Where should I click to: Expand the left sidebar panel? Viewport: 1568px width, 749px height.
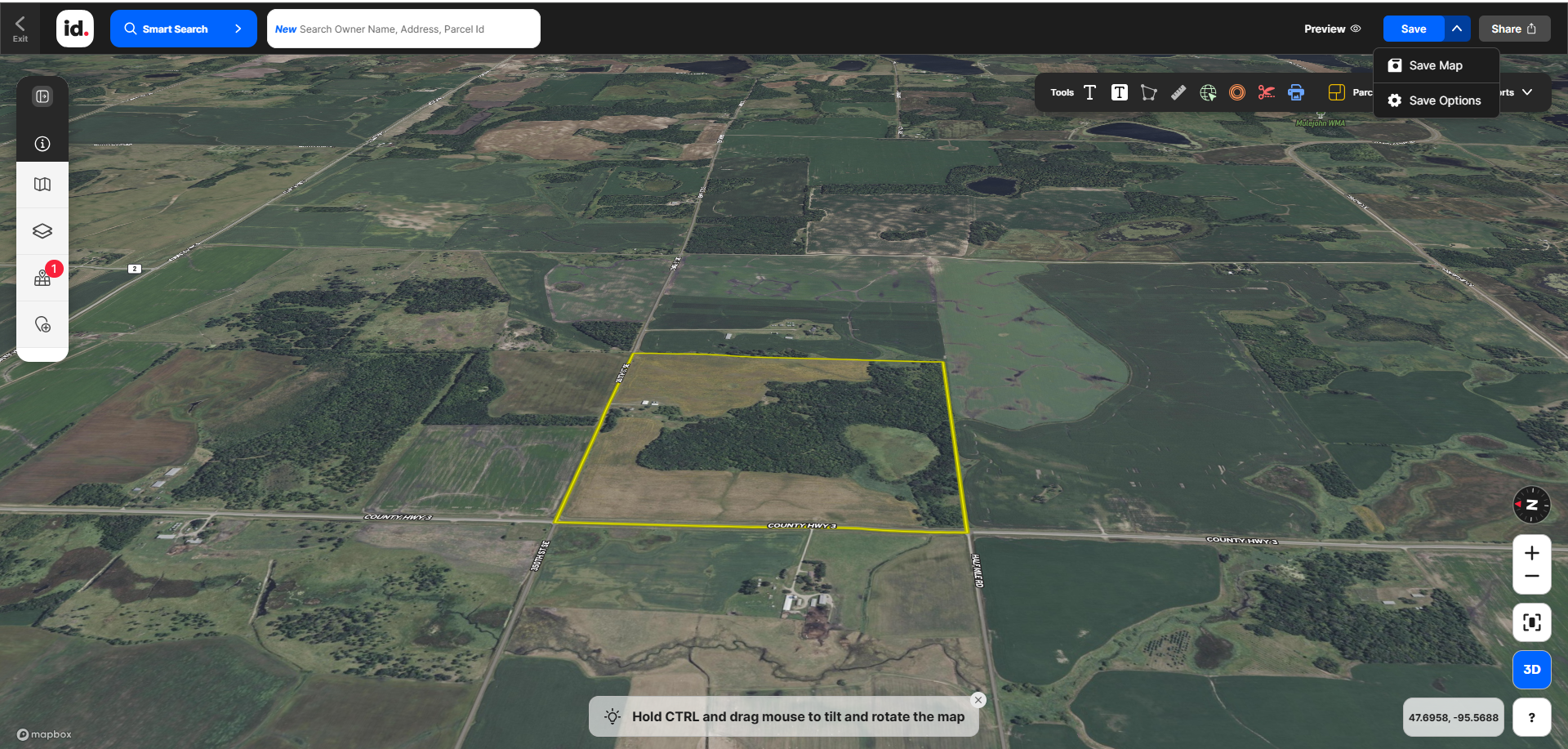(x=42, y=96)
